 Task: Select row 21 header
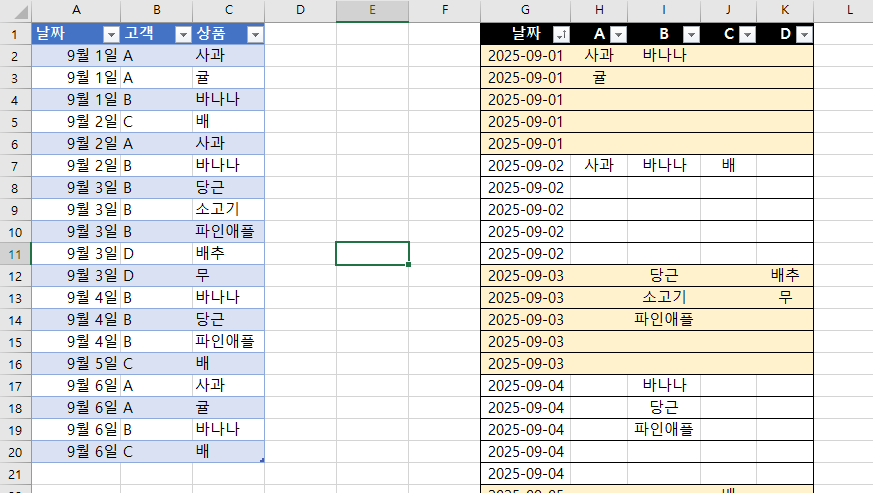point(15,472)
